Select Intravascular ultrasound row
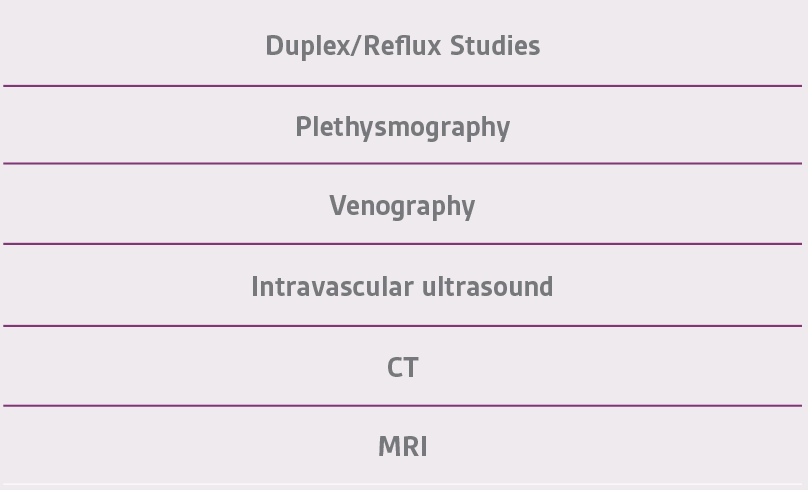Viewport: 808px width, 490px height. click(x=402, y=285)
